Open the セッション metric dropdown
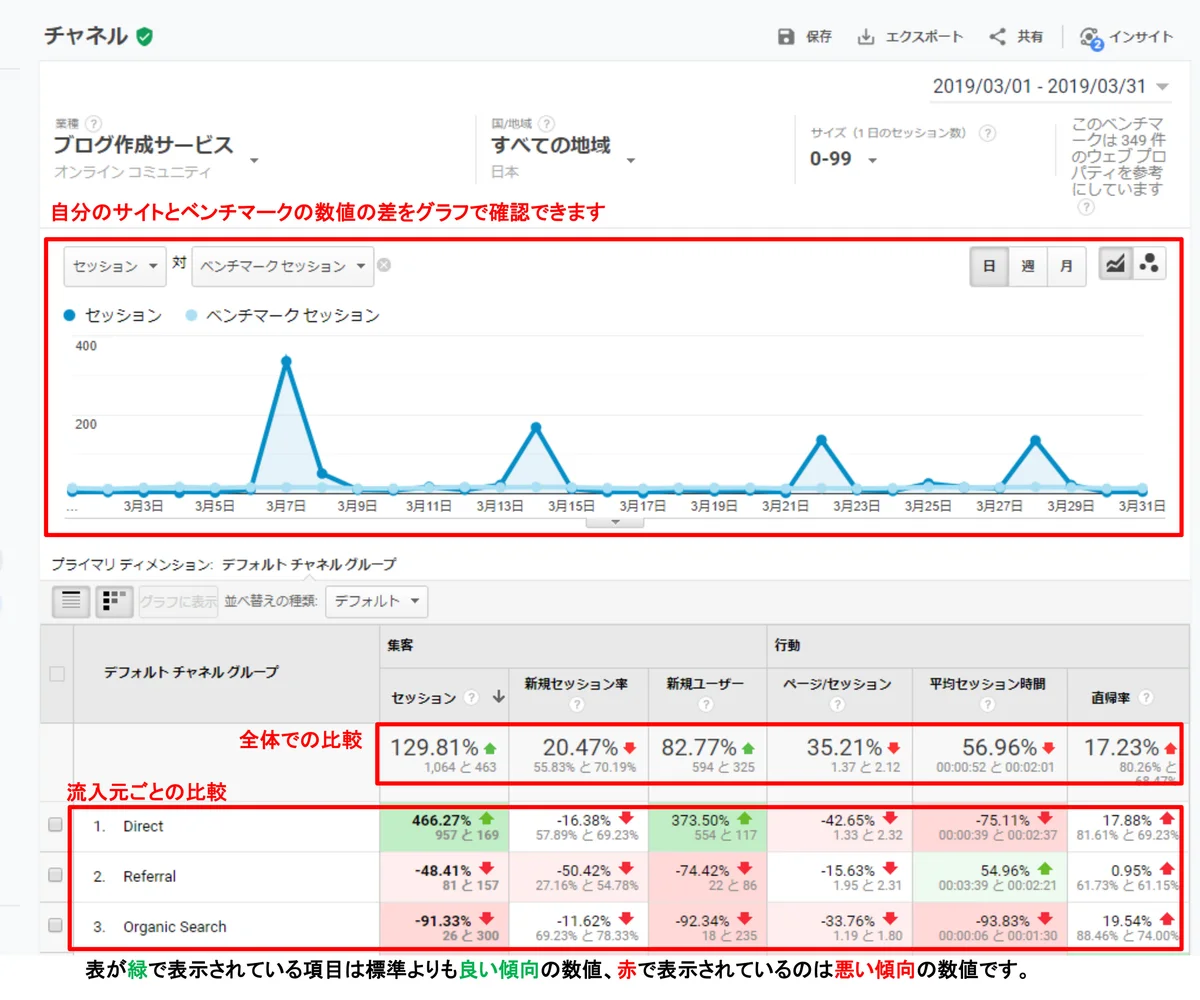 (x=114, y=266)
